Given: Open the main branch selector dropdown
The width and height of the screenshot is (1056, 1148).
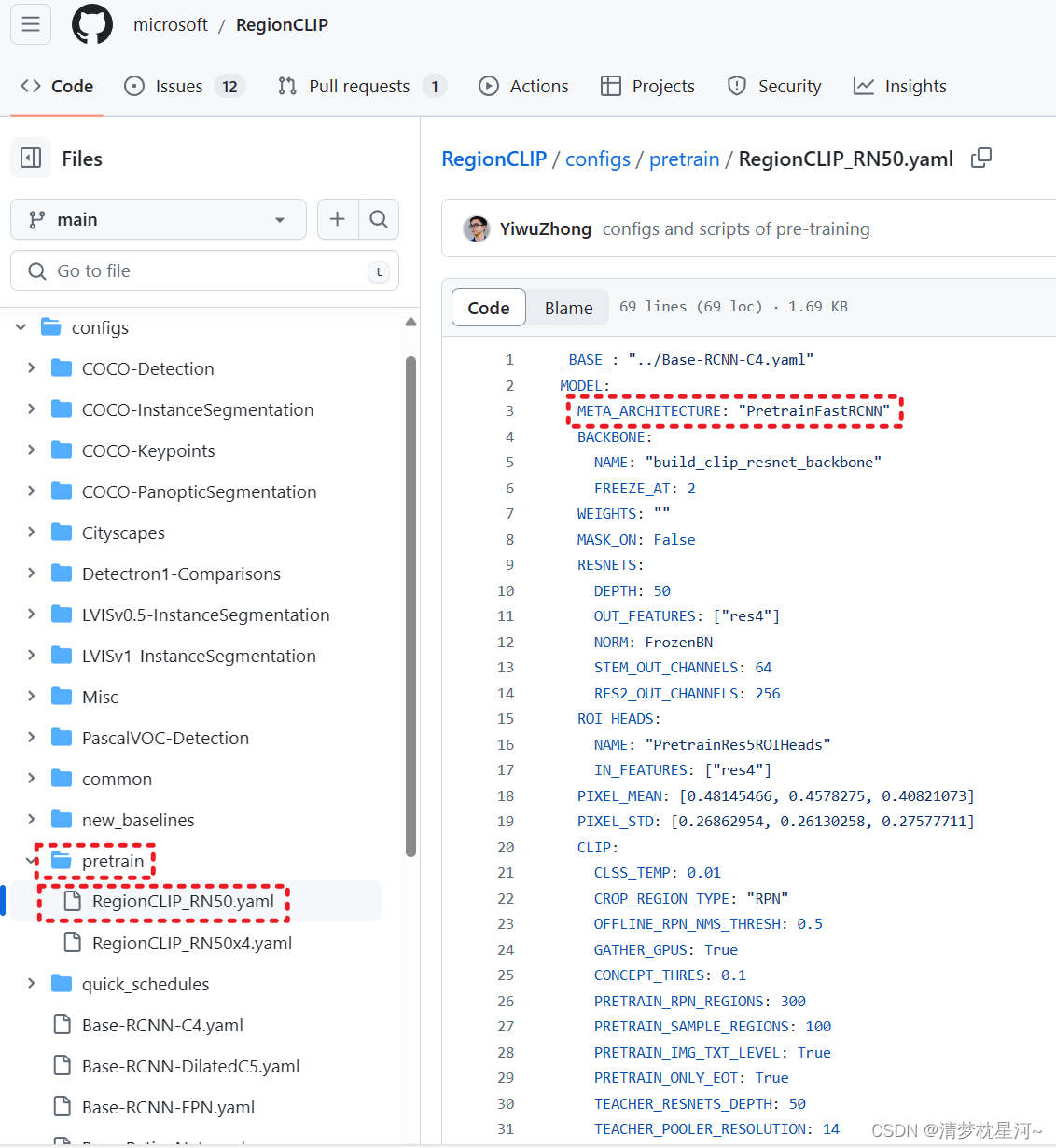Looking at the screenshot, I should point(159,219).
